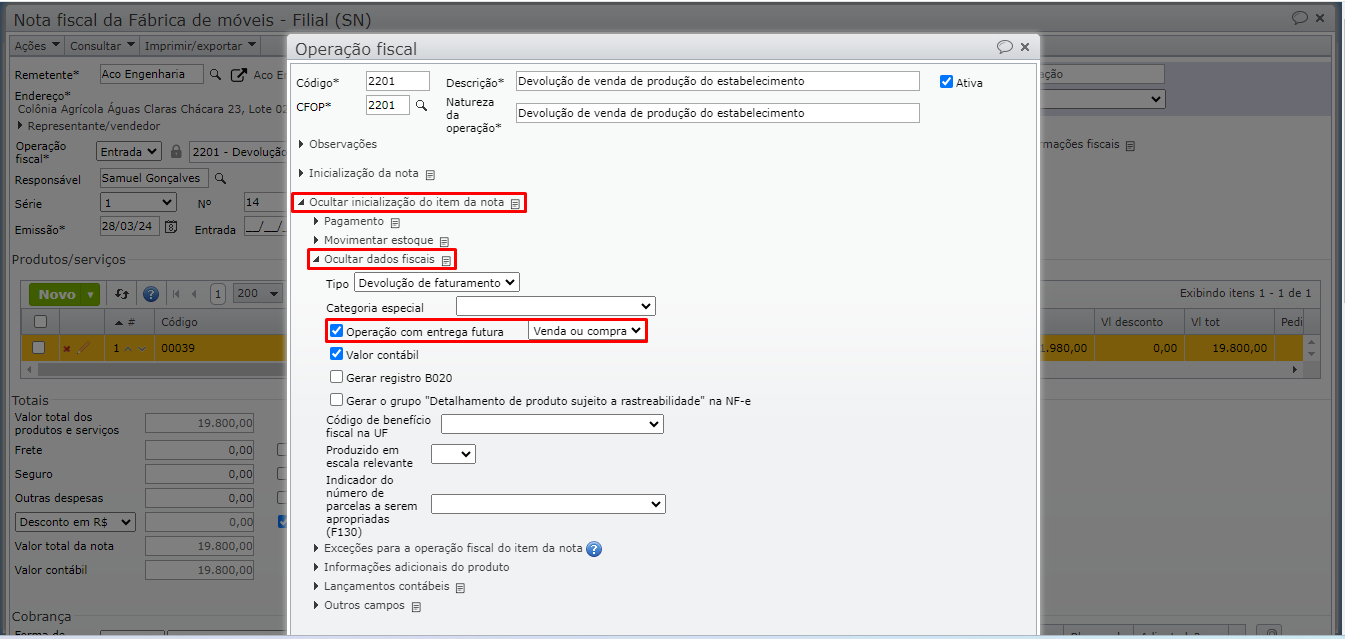Open Produzido em escala relevante dropdown
Viewport: 1345px width, 639px height.
pos(453,454)
